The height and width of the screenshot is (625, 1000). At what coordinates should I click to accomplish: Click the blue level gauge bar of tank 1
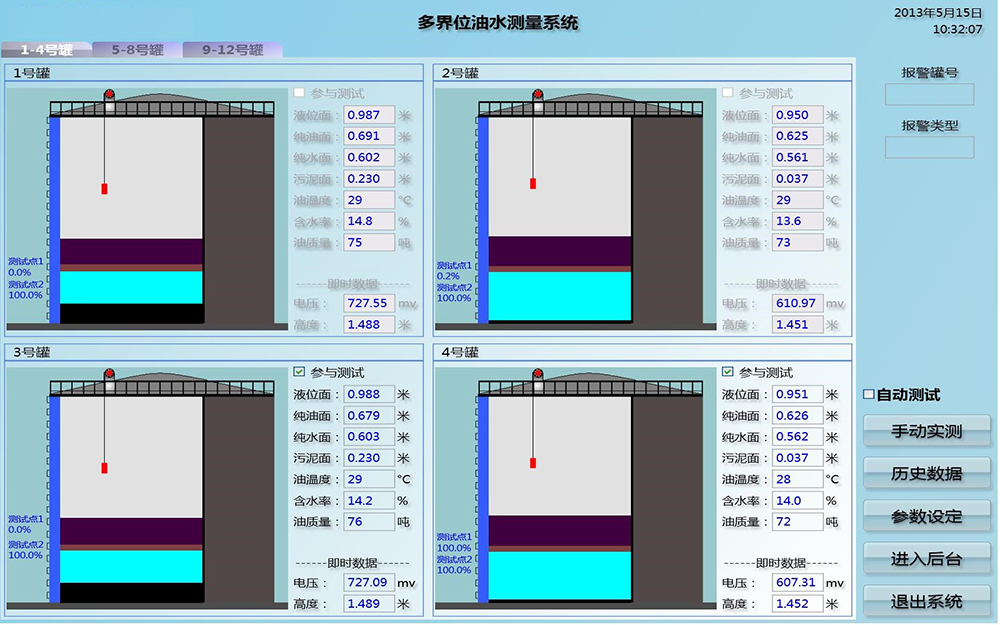tap(54, 220)
